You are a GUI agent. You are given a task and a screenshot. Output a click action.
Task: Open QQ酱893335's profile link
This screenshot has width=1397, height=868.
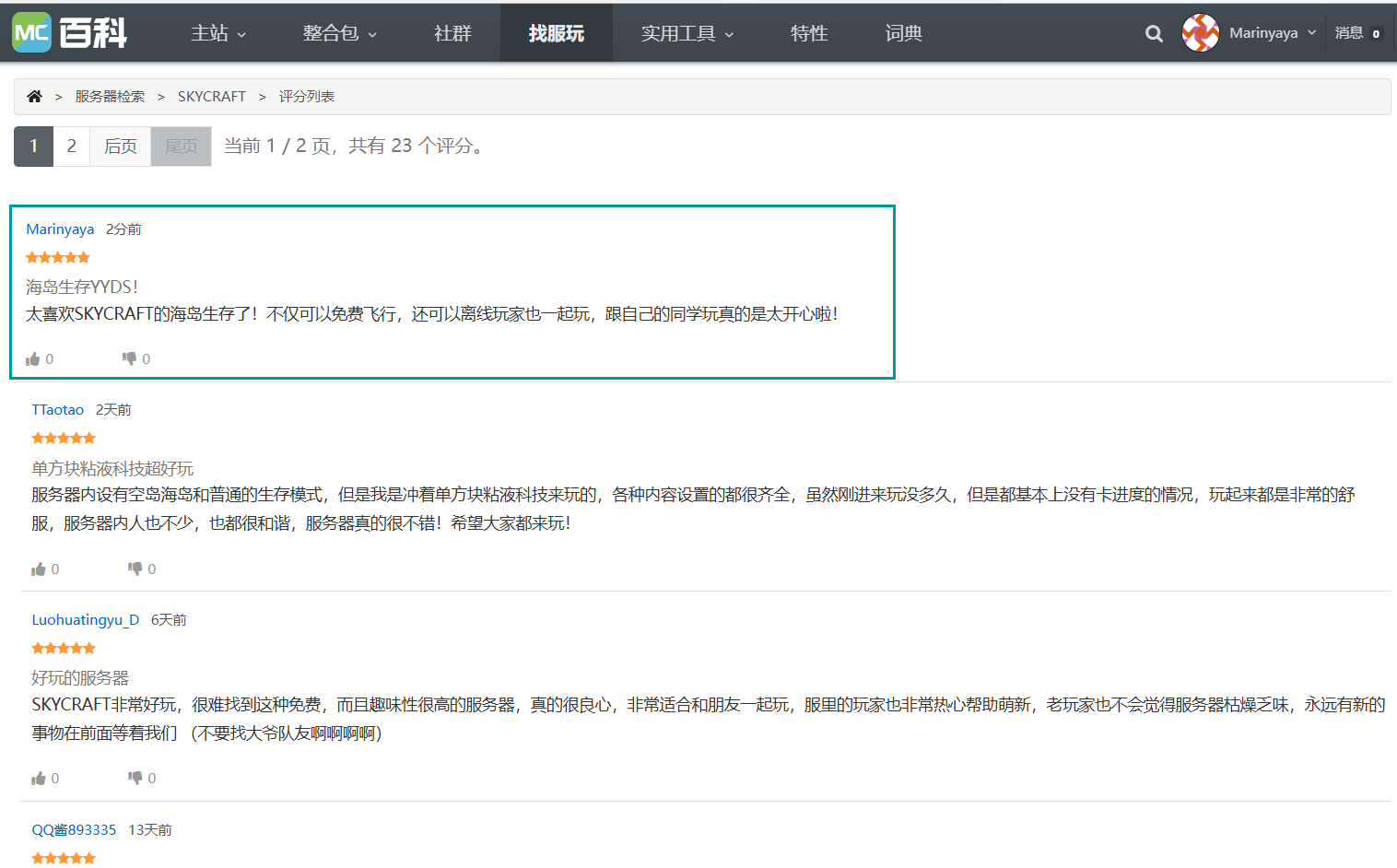coord(74,829)
